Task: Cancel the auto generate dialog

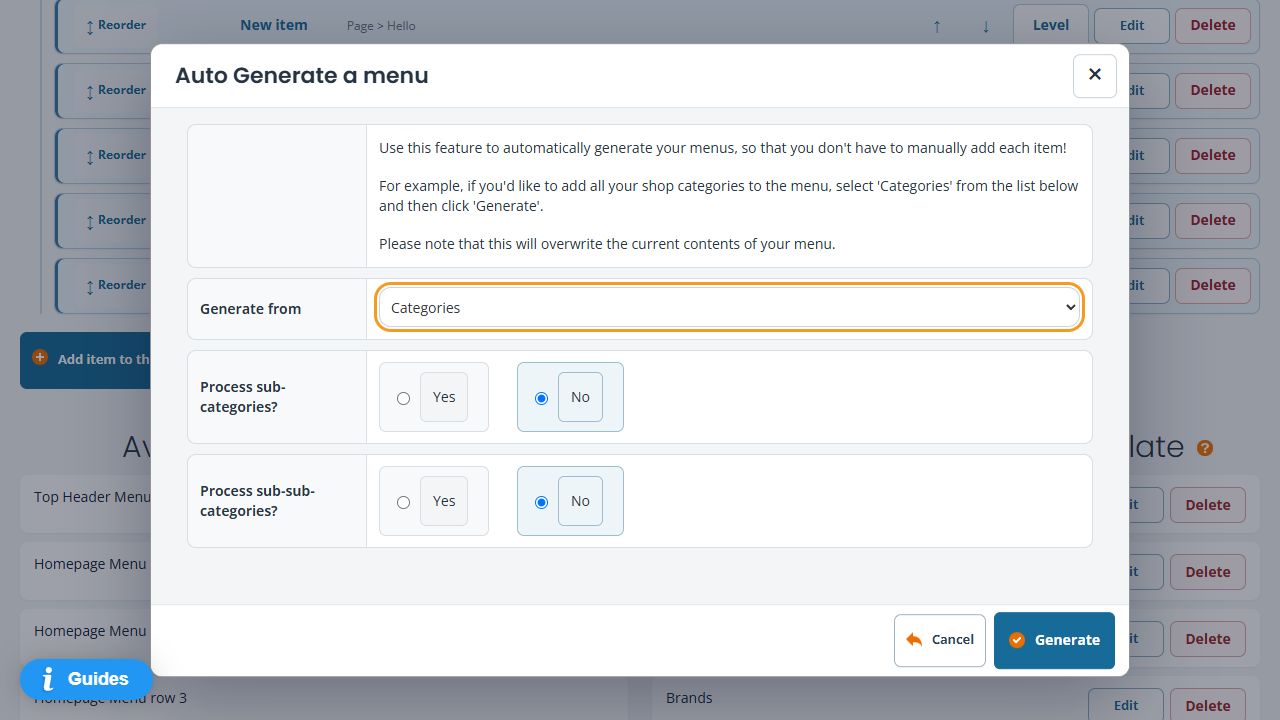Action: (940, 640)
